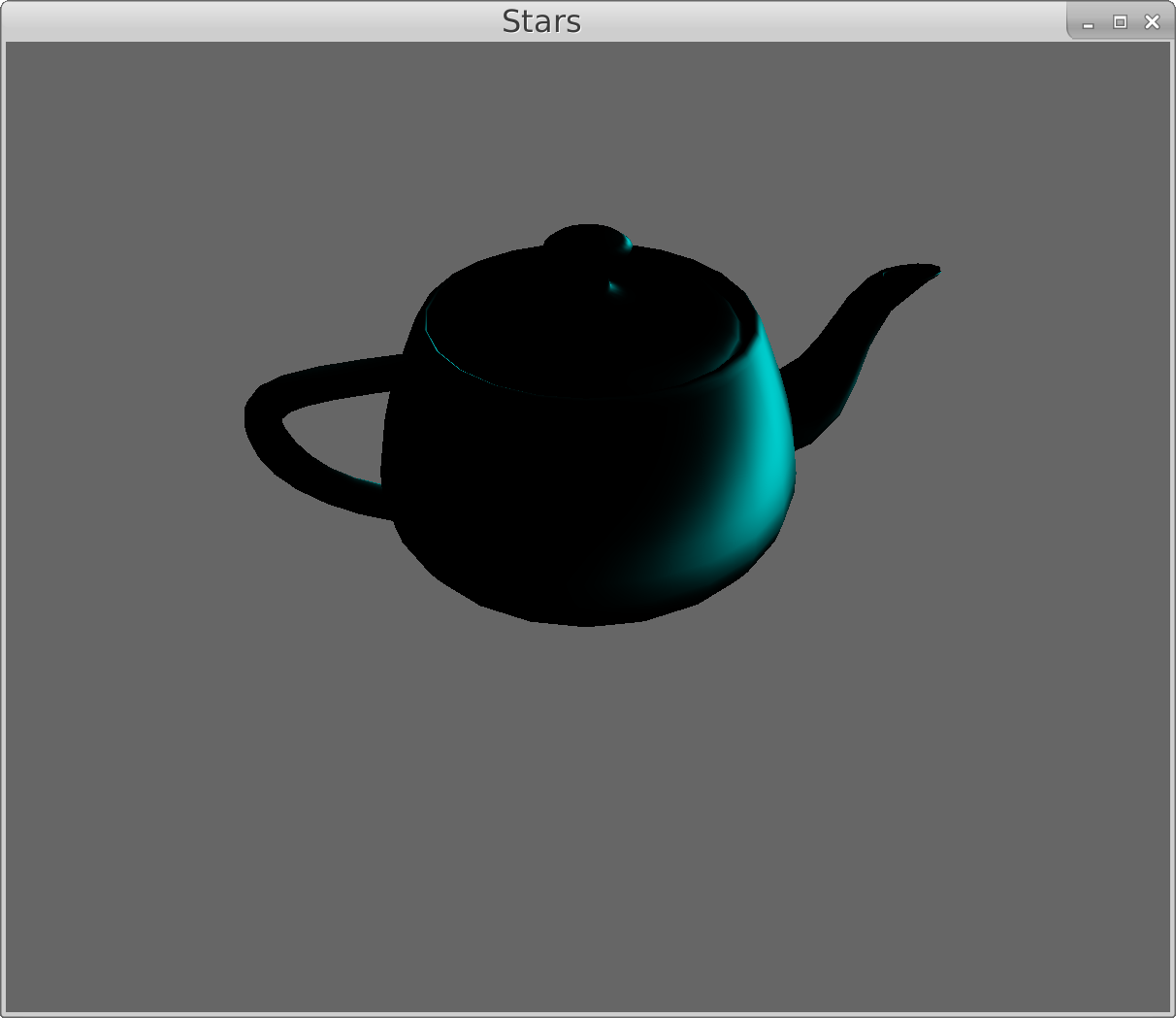Minimize the Stars window
Viewport: 1176px width, 1018px height.
pyautogui.click(x=1088, y=22)
